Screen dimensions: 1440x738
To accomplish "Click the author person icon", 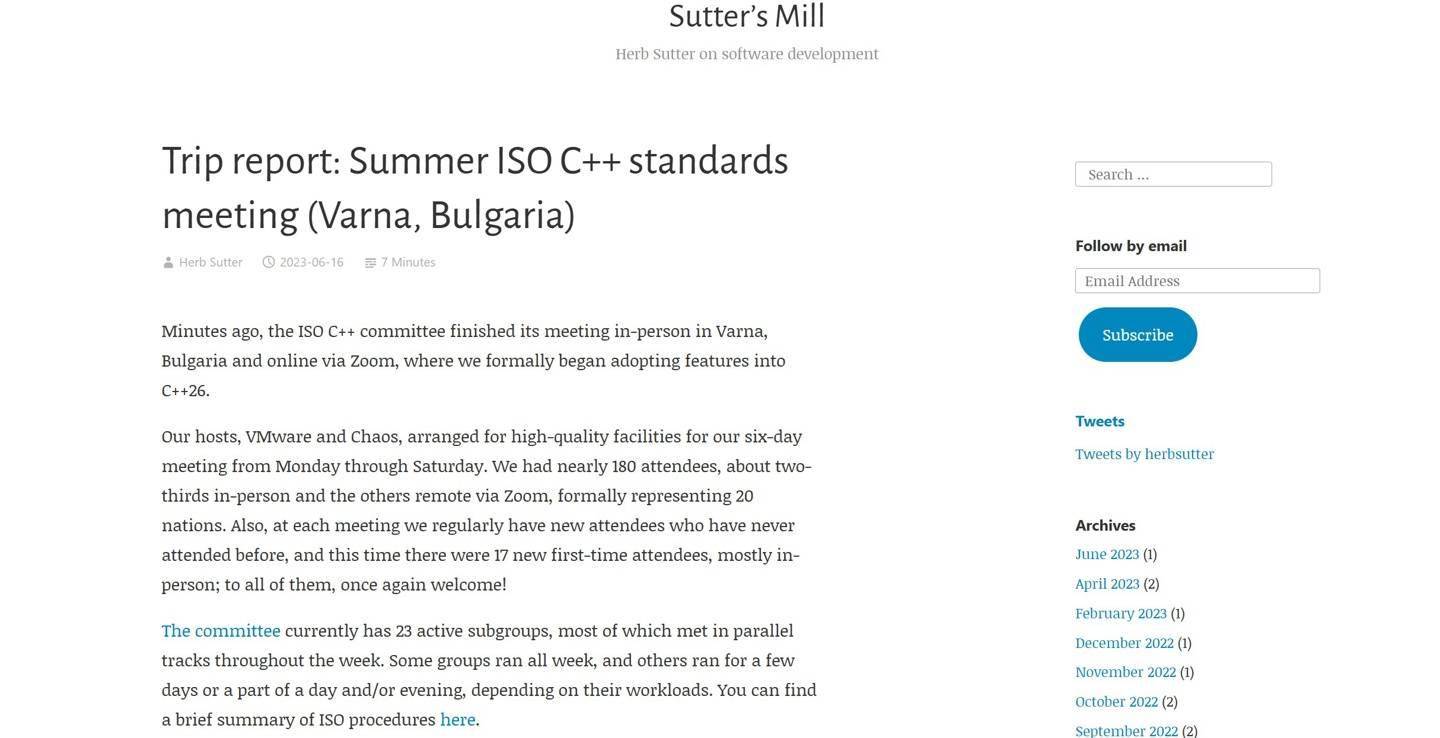I will coord(168,263).
